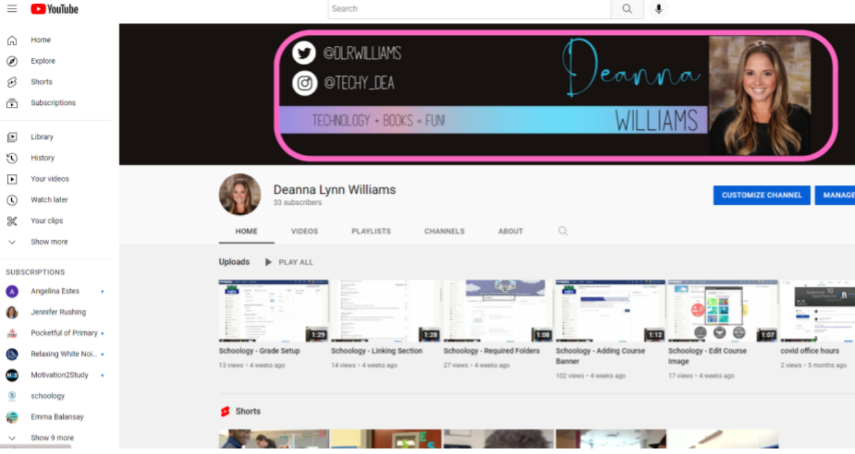Open Schoology - Linking Section thumbnail

tap(386, 311)
